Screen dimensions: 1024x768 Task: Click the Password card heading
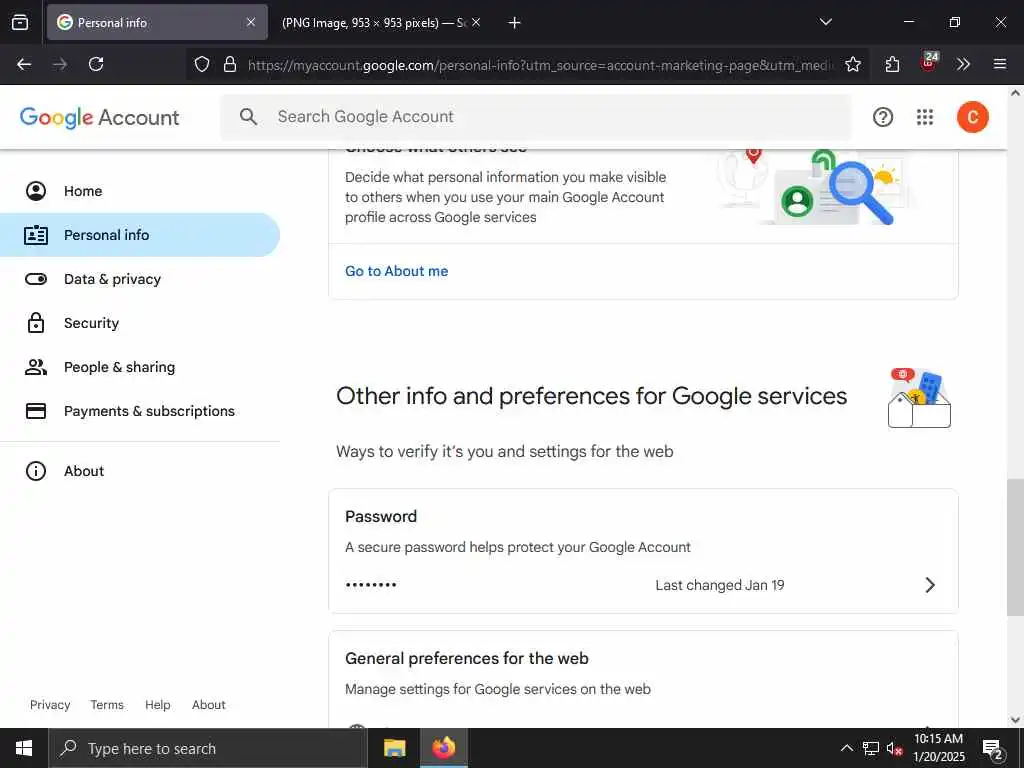pyautogui.click(x=381, y=516)
